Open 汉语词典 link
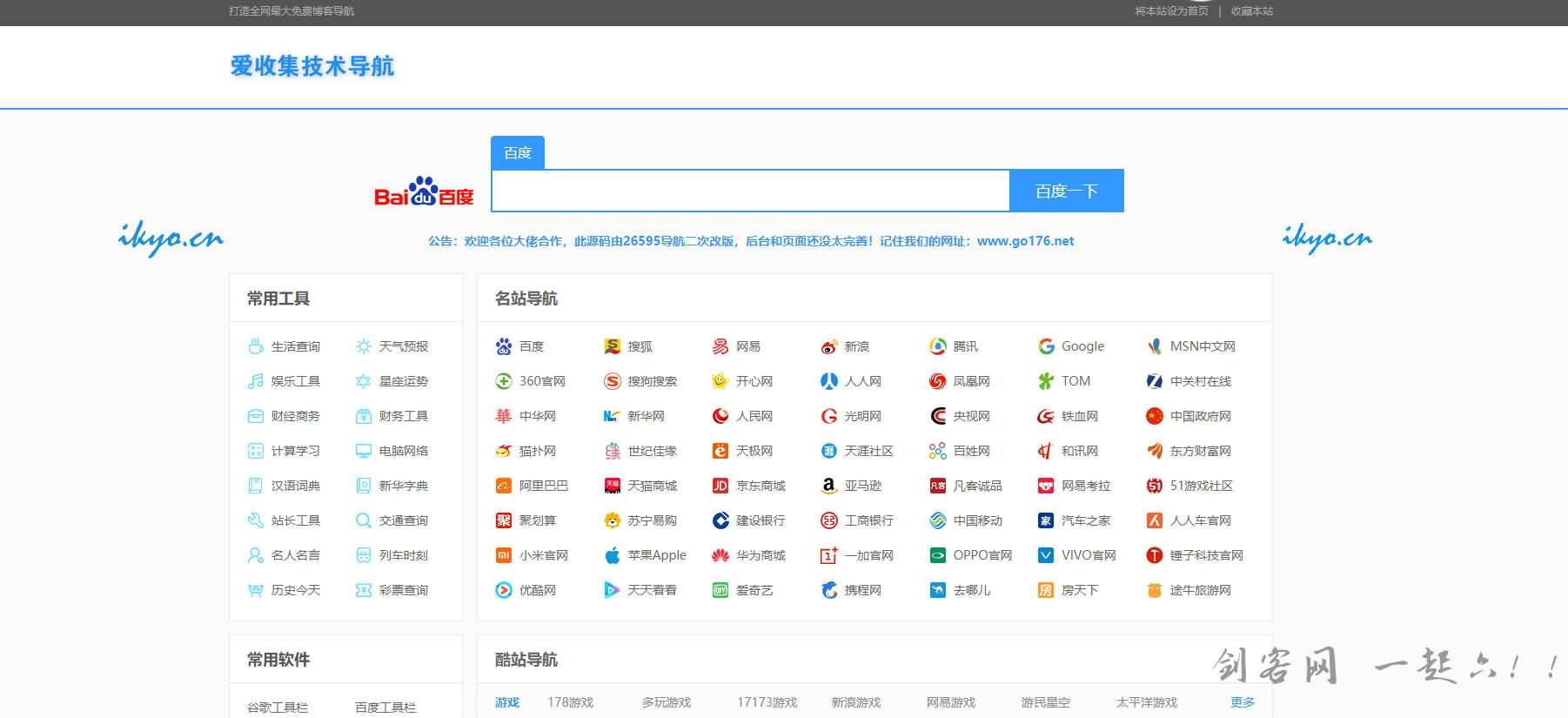The image size is (1568, 718). tap(296, 486)
